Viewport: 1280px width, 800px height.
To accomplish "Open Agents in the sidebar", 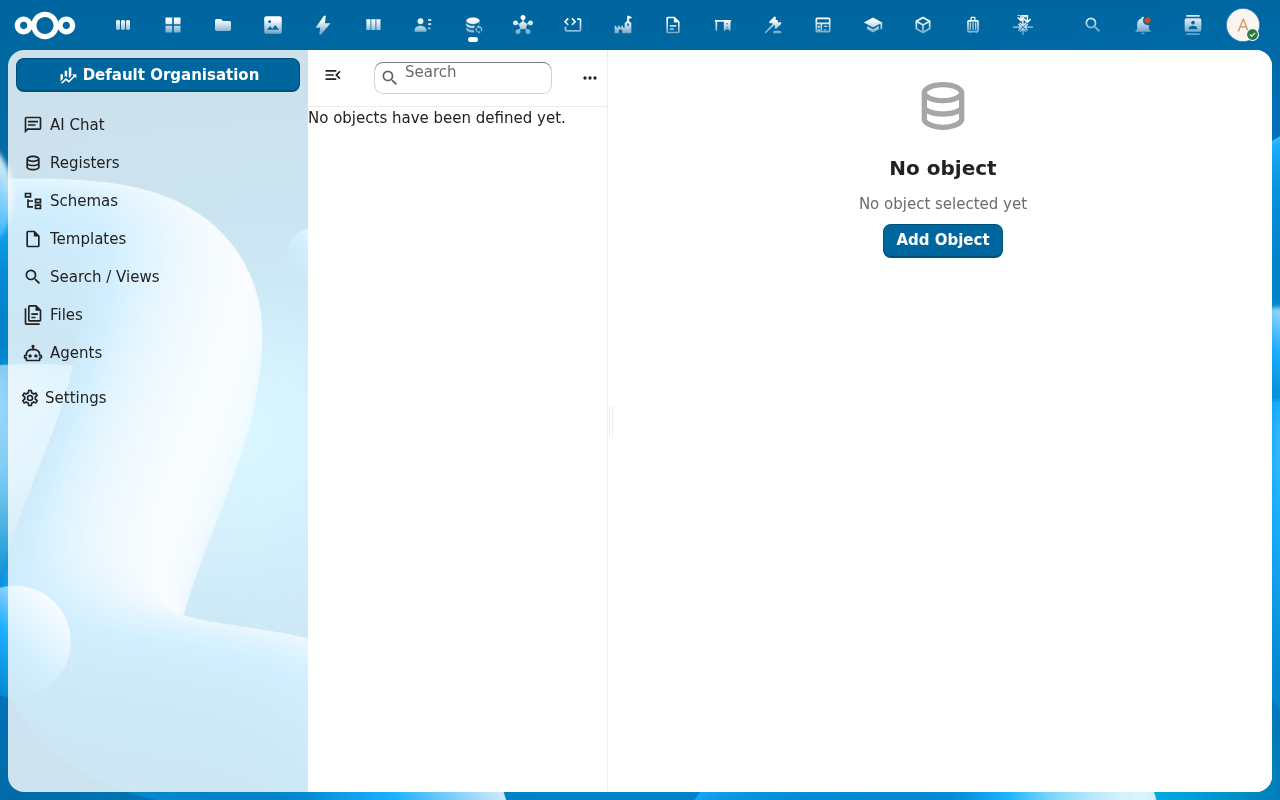I will coord(158,353).
